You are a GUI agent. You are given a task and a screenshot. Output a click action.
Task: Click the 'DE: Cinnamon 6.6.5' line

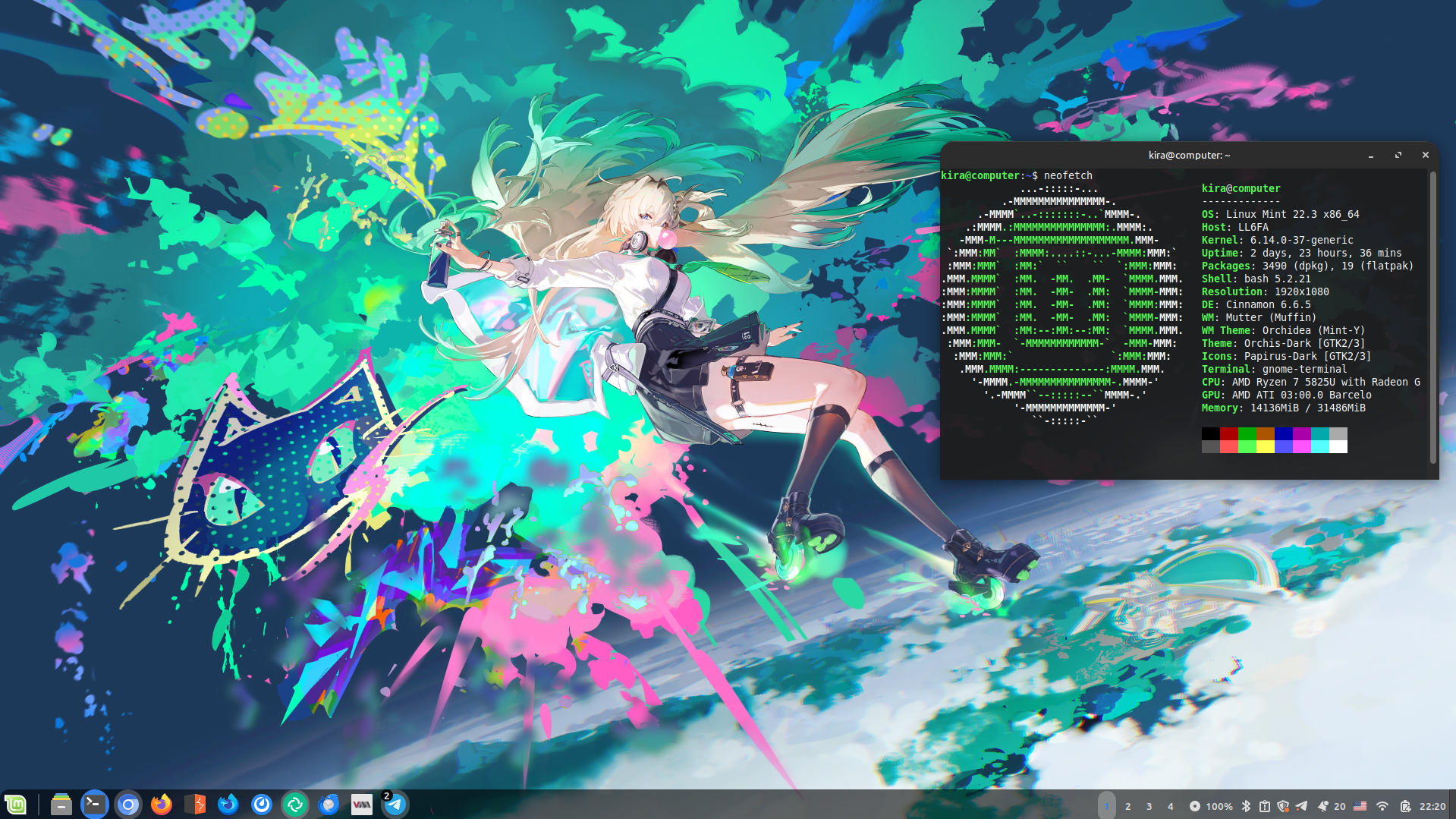1256,304
